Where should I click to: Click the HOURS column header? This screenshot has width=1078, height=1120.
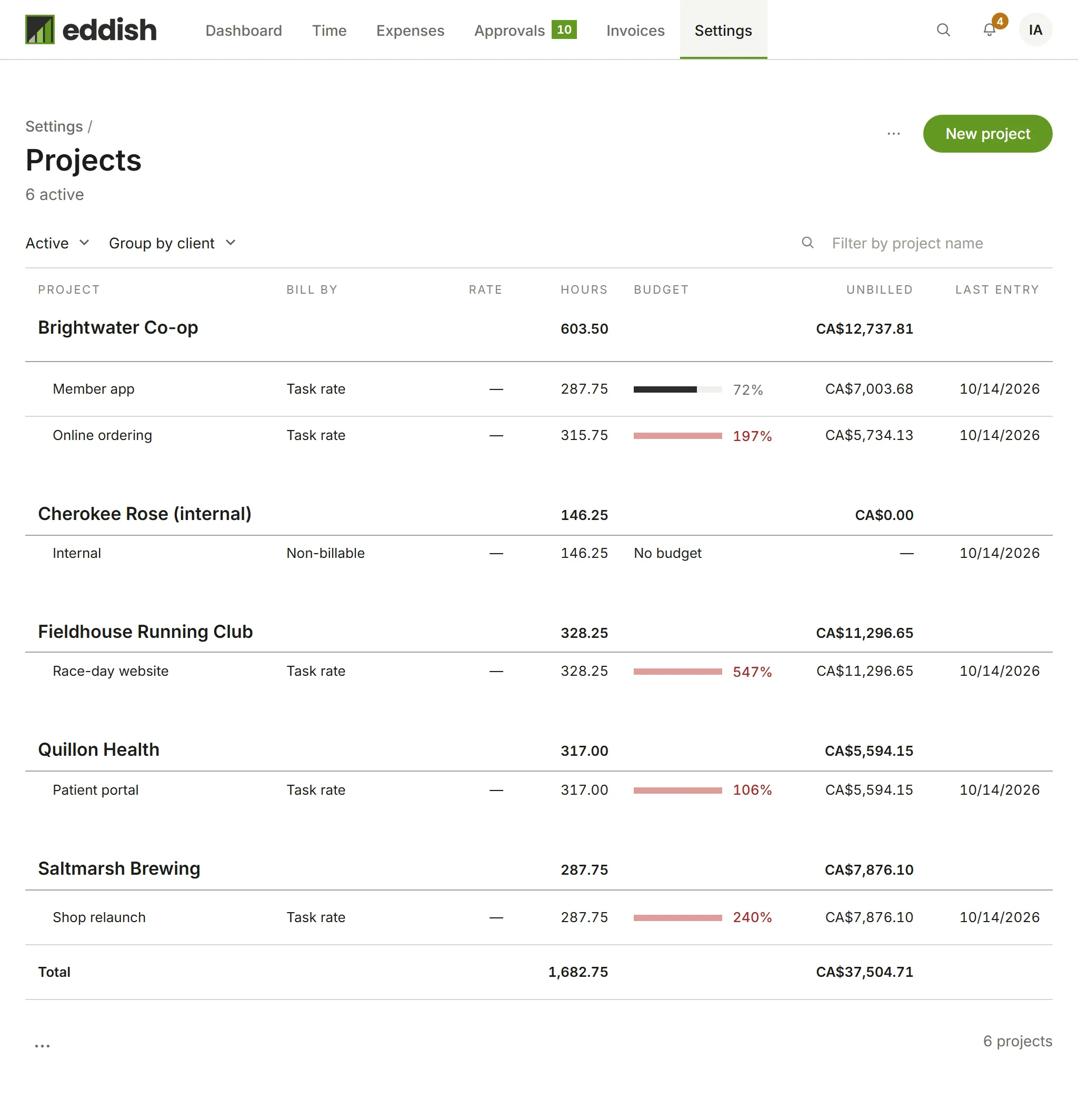pyautogui.click(x=584, y=289)
